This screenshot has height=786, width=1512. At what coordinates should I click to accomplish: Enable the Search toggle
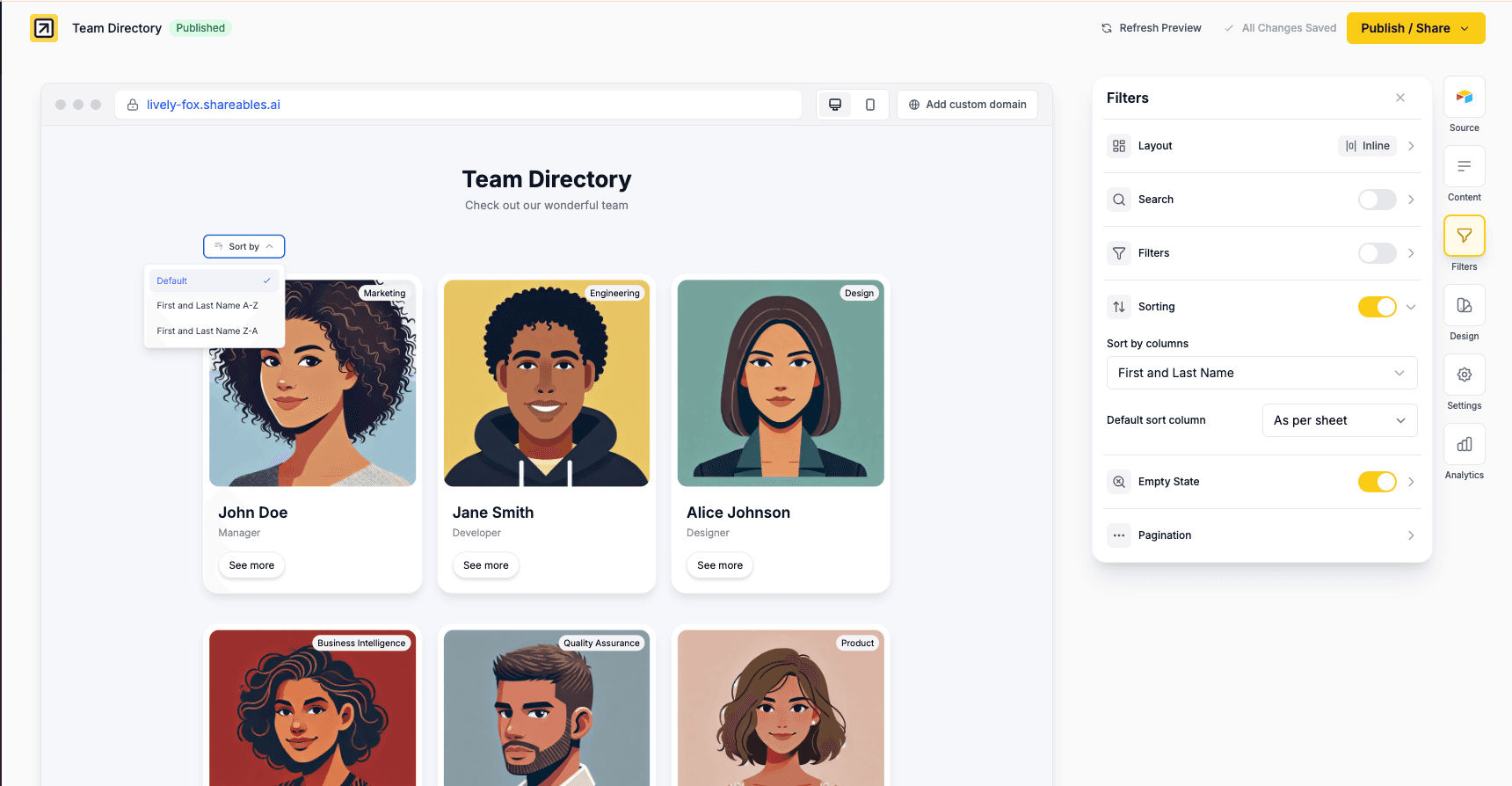[1376, 200]
